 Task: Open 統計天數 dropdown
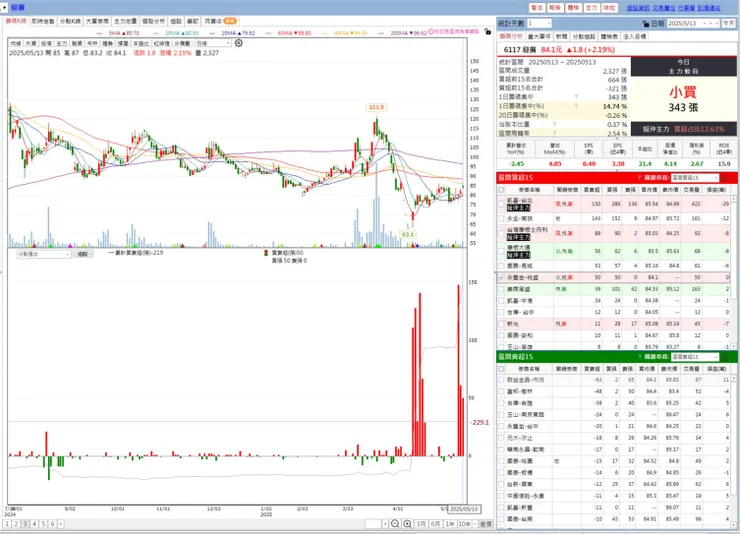[x=538, y=23]
